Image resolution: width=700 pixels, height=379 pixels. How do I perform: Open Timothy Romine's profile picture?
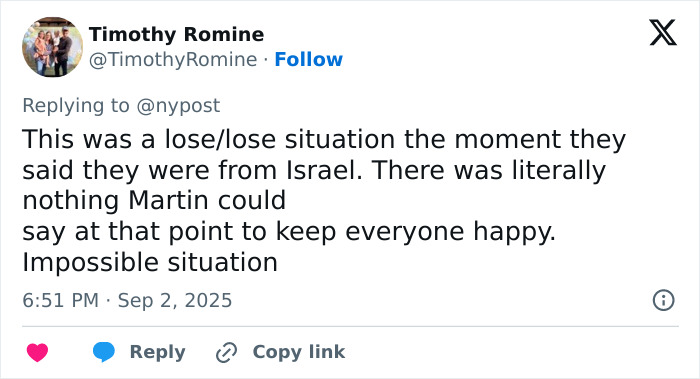click(x=53, y=47)
